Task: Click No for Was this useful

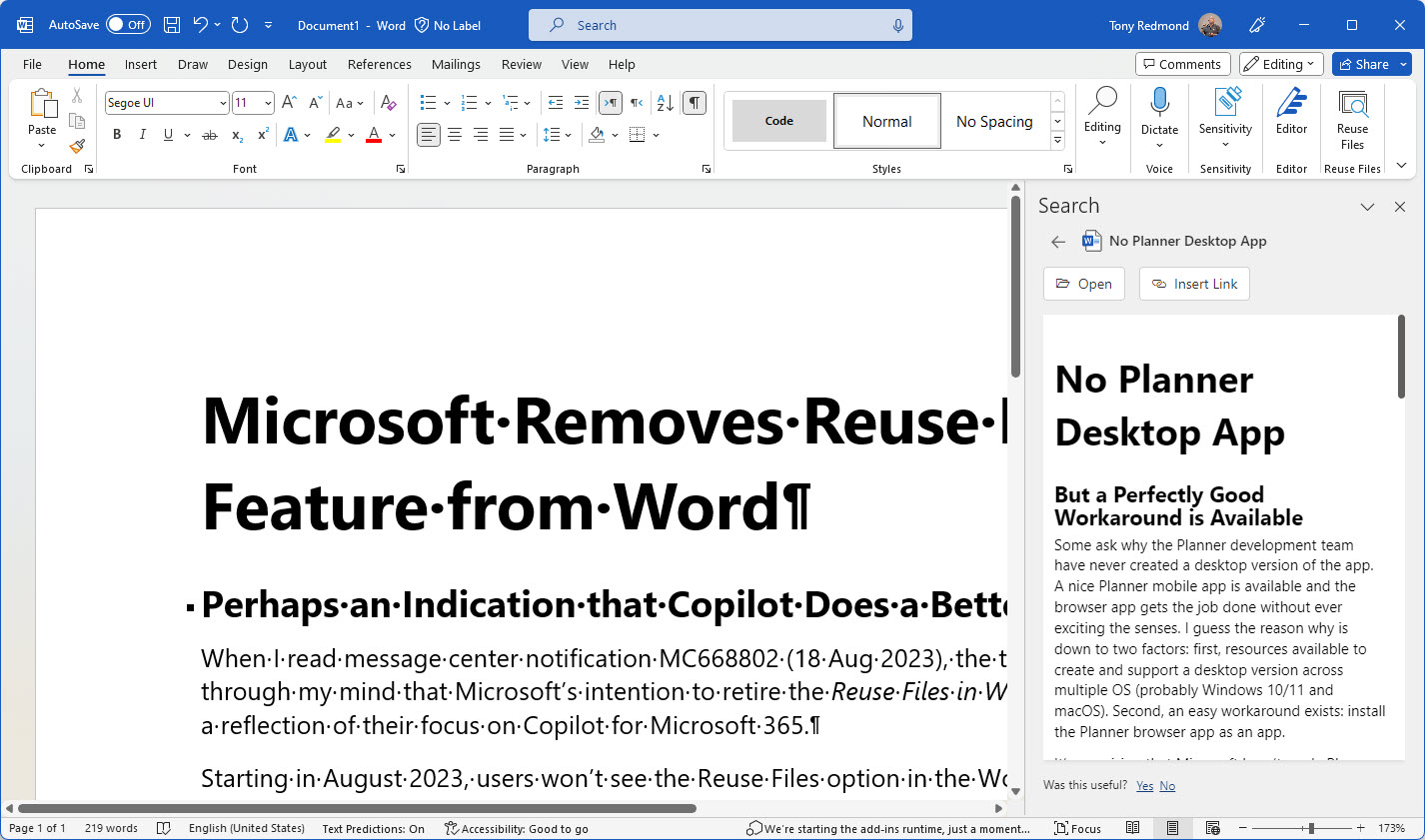Action: [x=1167, y=786]
